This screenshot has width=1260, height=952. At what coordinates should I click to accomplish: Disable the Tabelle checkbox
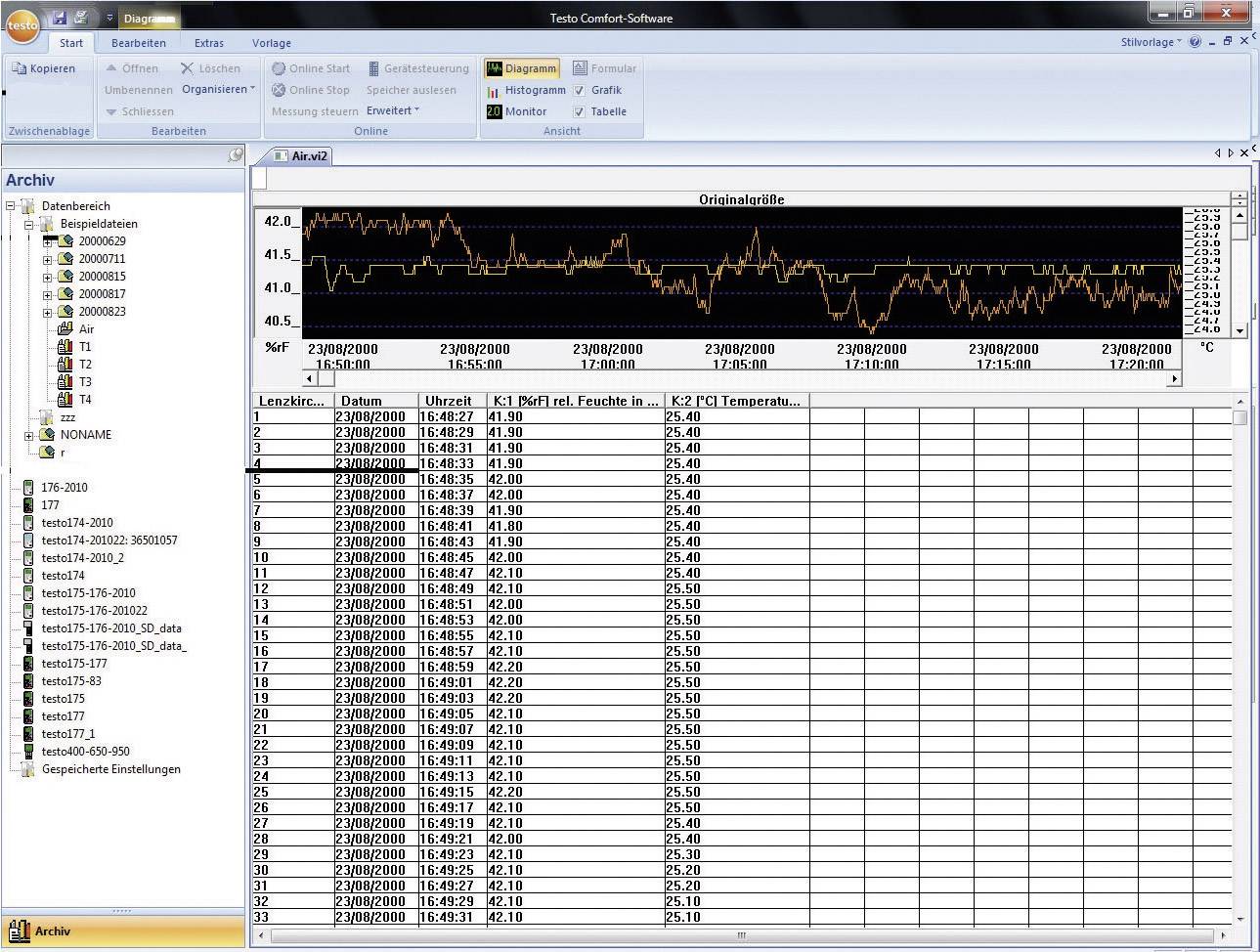579,110
